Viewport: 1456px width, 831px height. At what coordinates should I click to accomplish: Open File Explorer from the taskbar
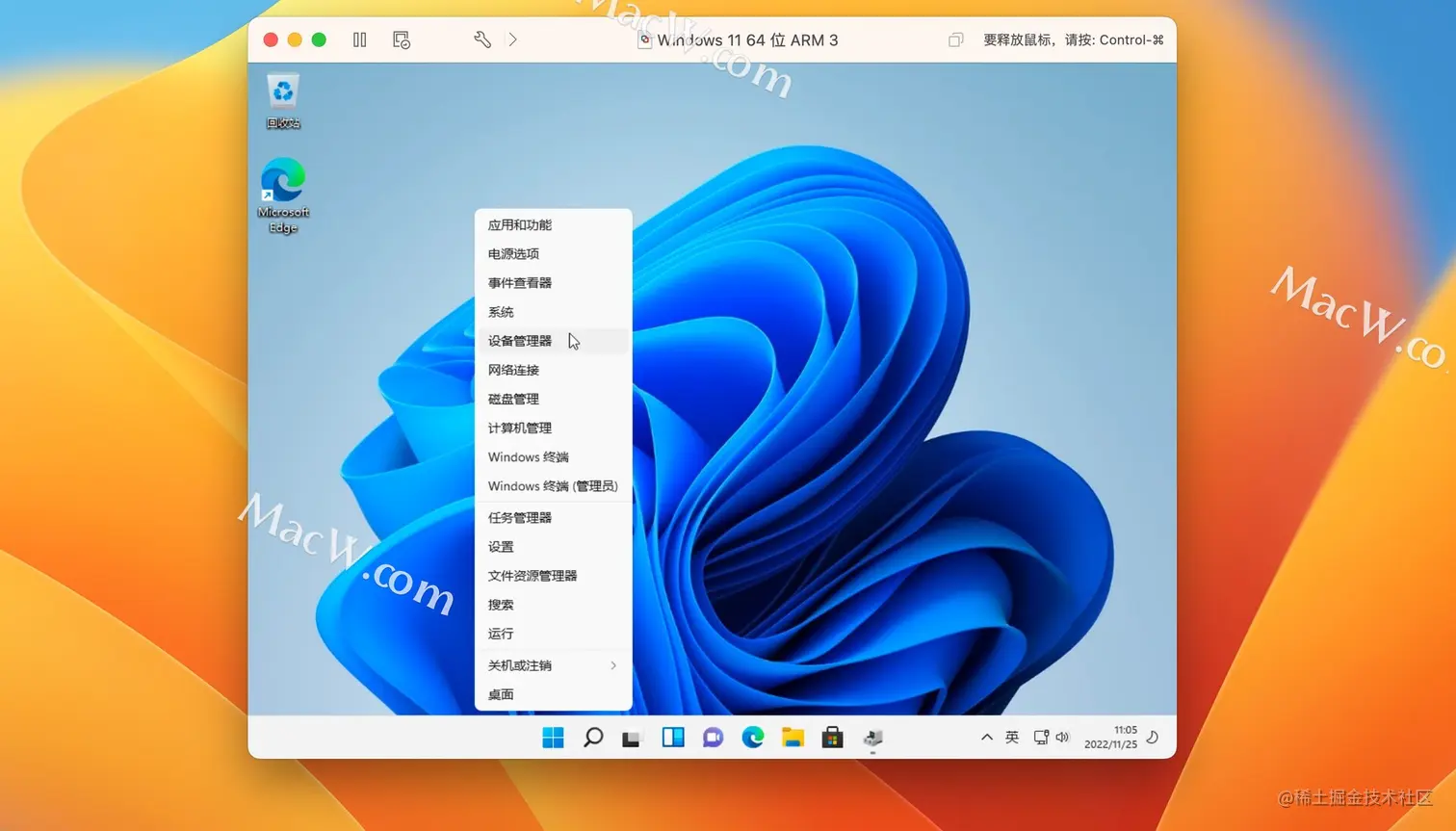tap(793, 738)
